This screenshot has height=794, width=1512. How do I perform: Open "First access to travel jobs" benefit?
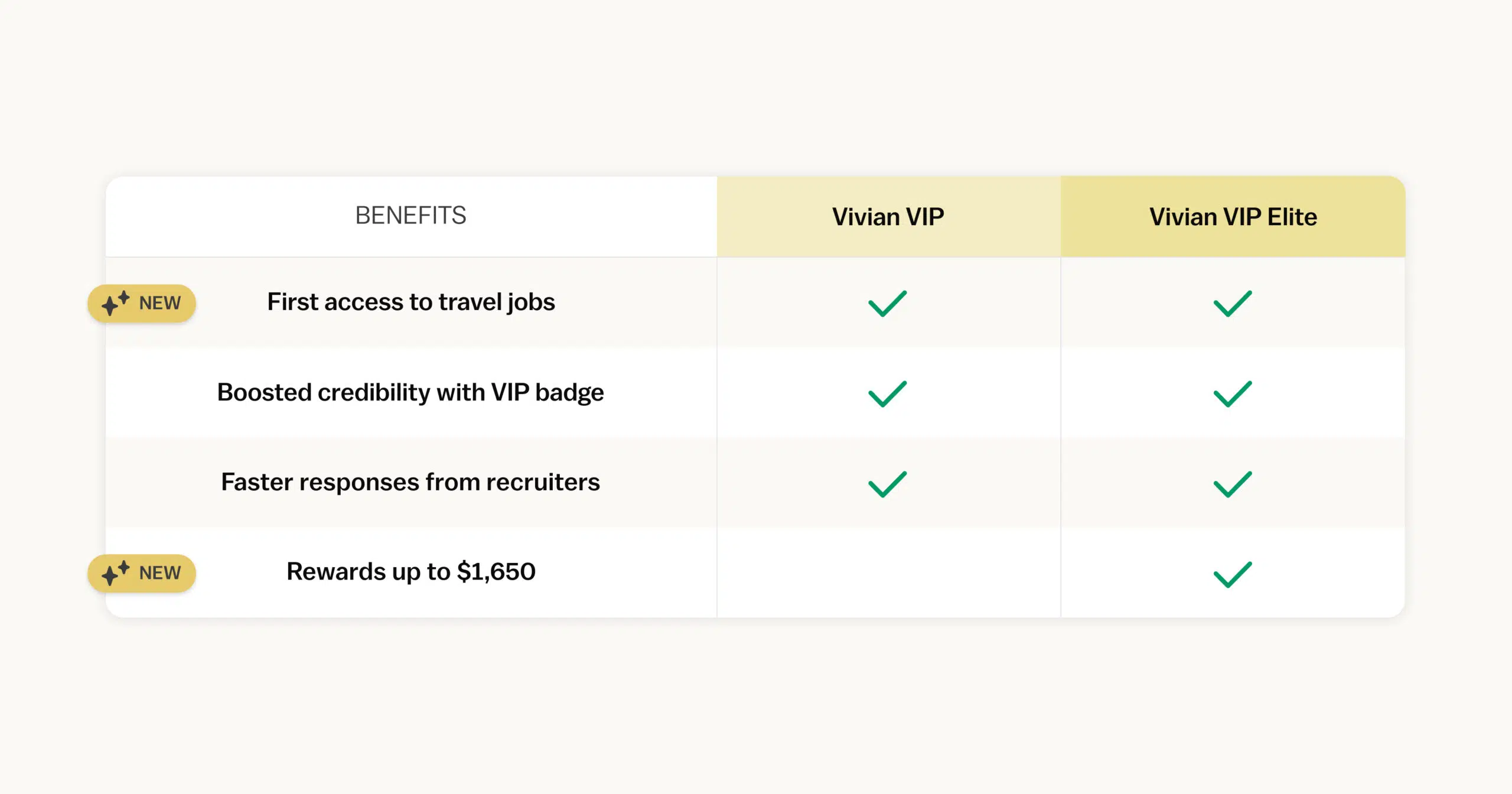411,302
